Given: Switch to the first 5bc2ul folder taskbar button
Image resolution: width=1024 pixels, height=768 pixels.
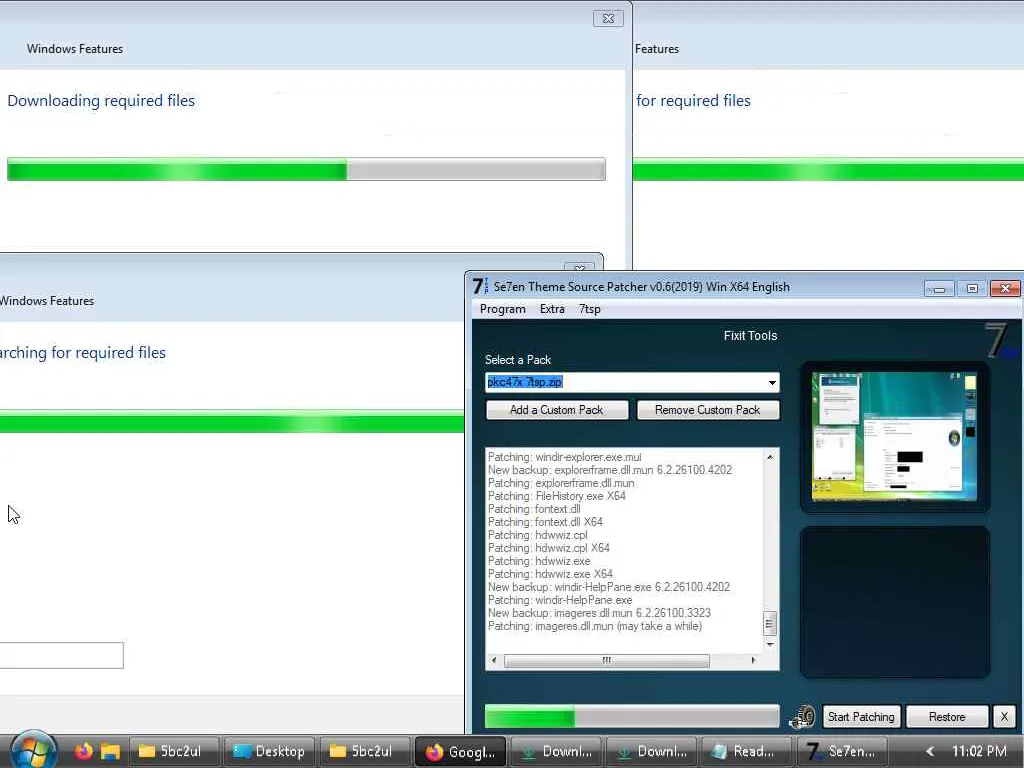Looking at the screenshot, I should pyautogui.click(x=173, y=751).
